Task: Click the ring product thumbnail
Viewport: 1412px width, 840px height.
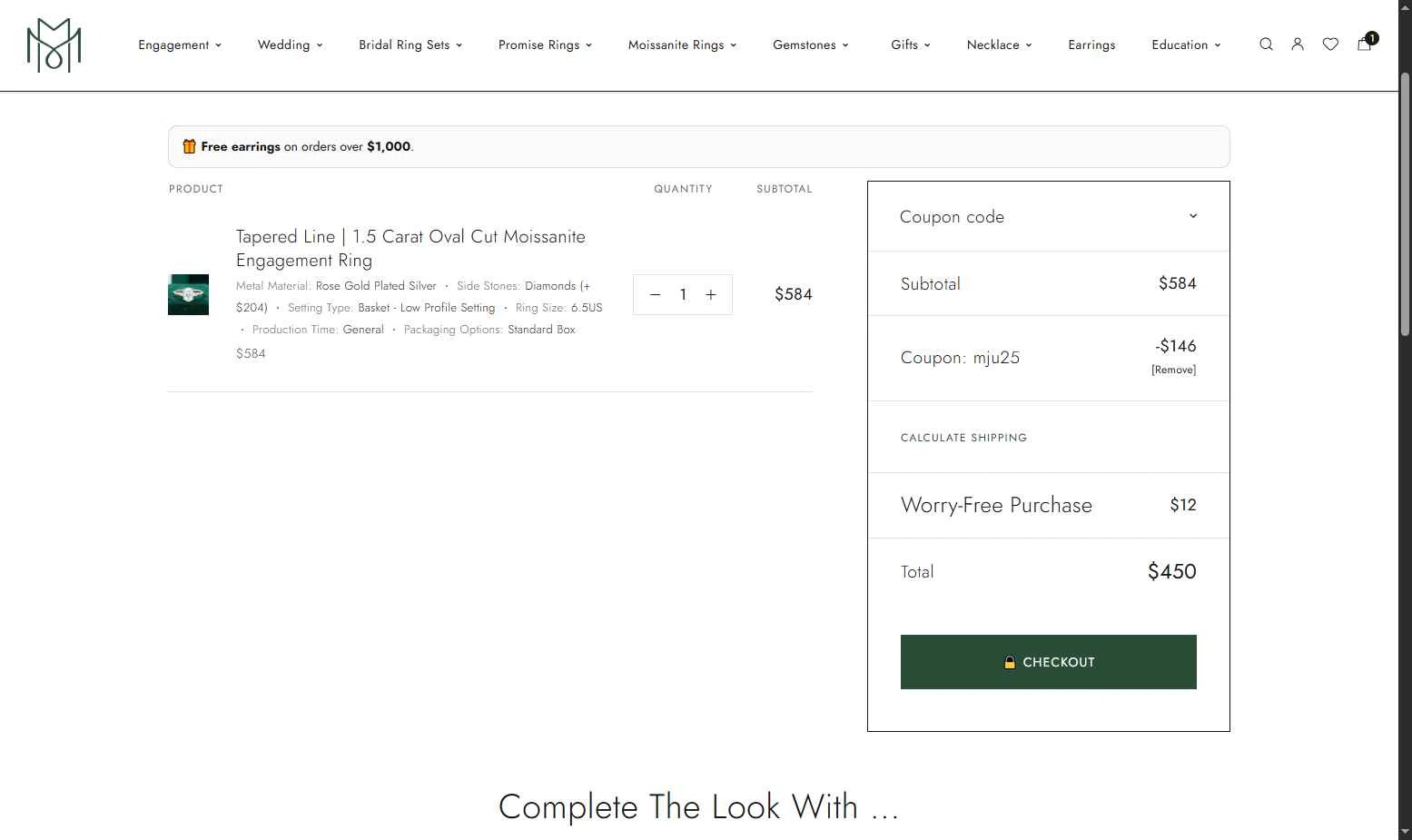Action: pos(188,294)
